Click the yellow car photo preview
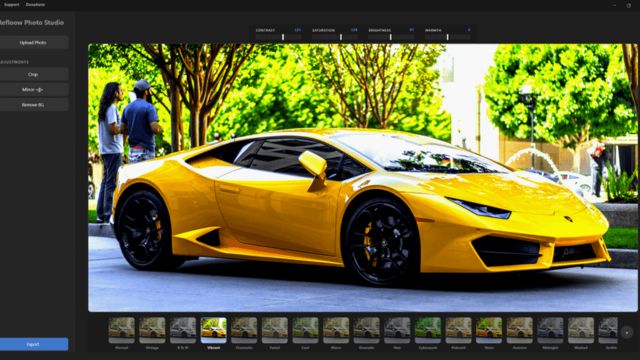The height and width of the screenshot is (360, 640). 362,178
